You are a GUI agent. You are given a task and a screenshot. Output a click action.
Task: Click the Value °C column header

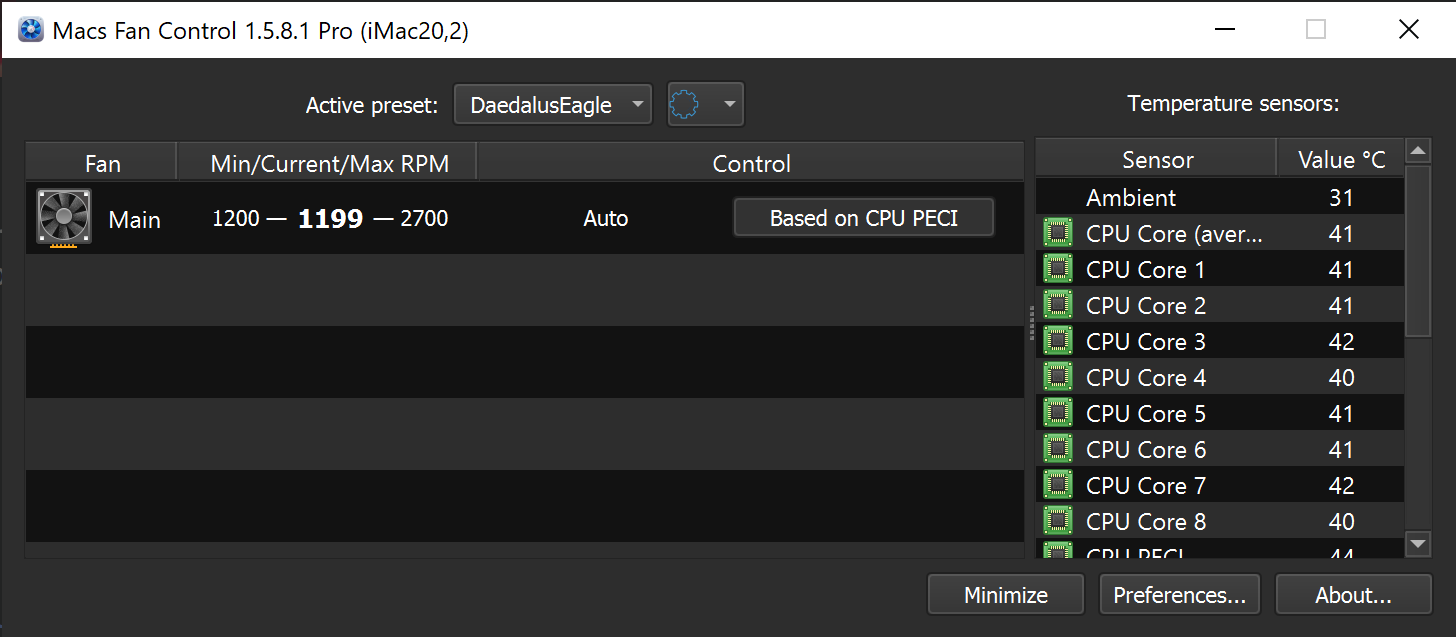pos(1341,159)
